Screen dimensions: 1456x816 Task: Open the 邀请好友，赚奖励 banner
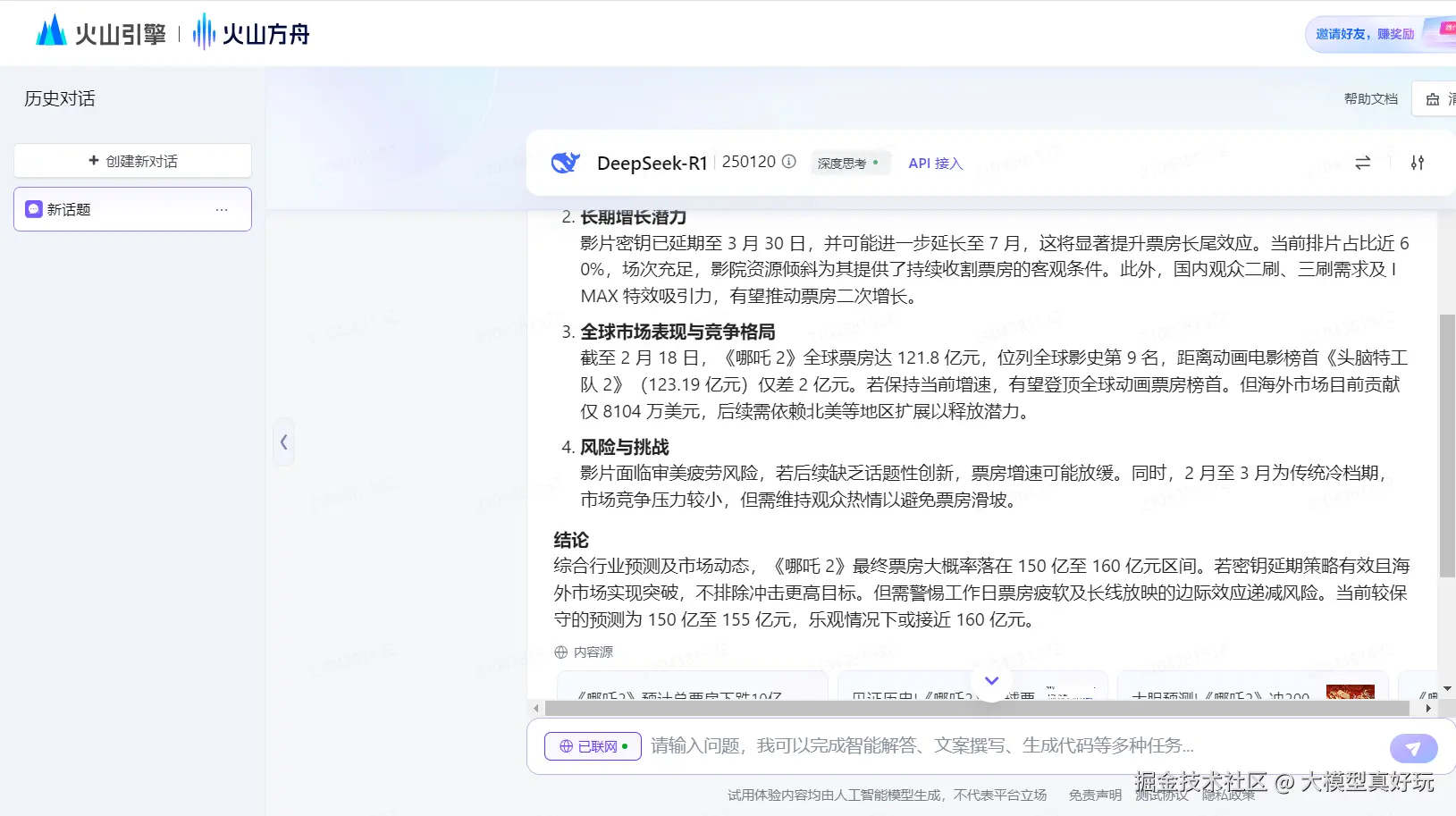point(1380,34)
